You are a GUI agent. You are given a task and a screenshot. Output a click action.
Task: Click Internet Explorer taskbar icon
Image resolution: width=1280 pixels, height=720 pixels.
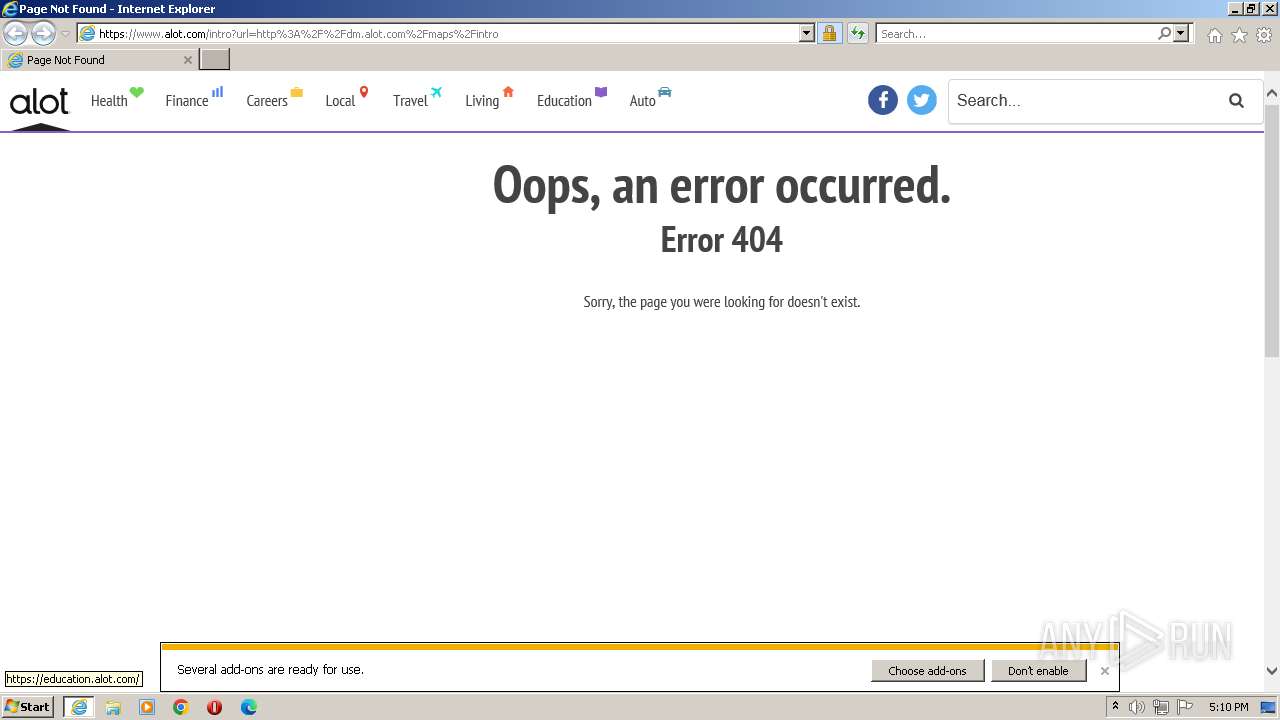click(79, 707)
